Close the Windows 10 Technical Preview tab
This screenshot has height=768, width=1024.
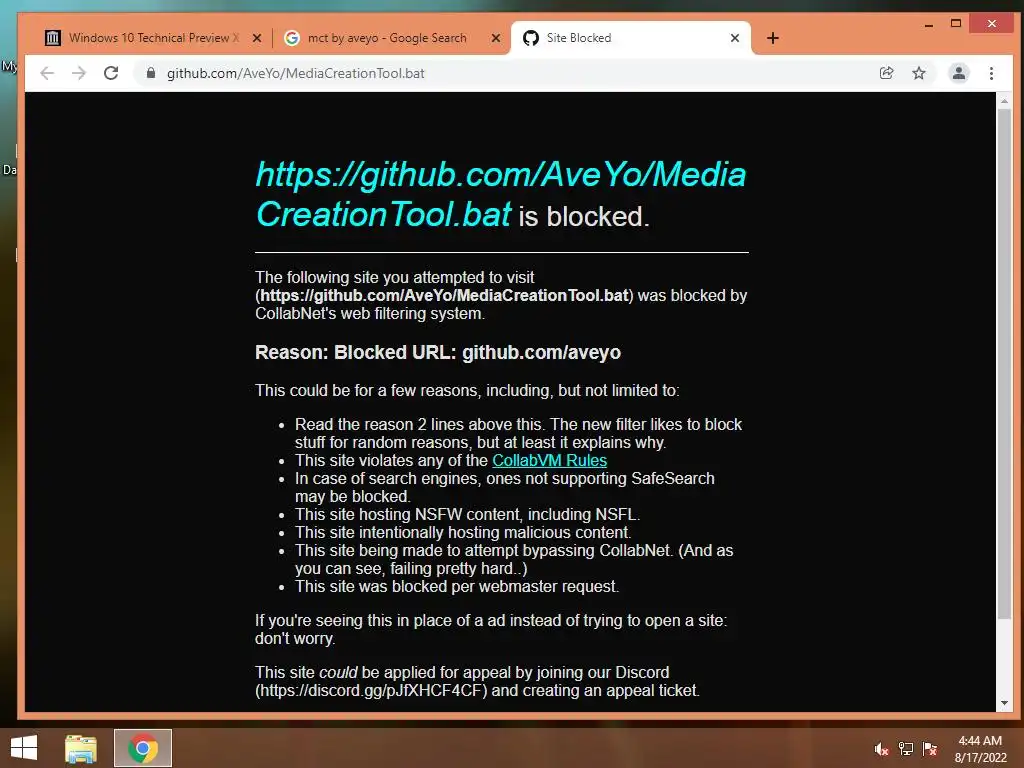click(x=257, y=38)
